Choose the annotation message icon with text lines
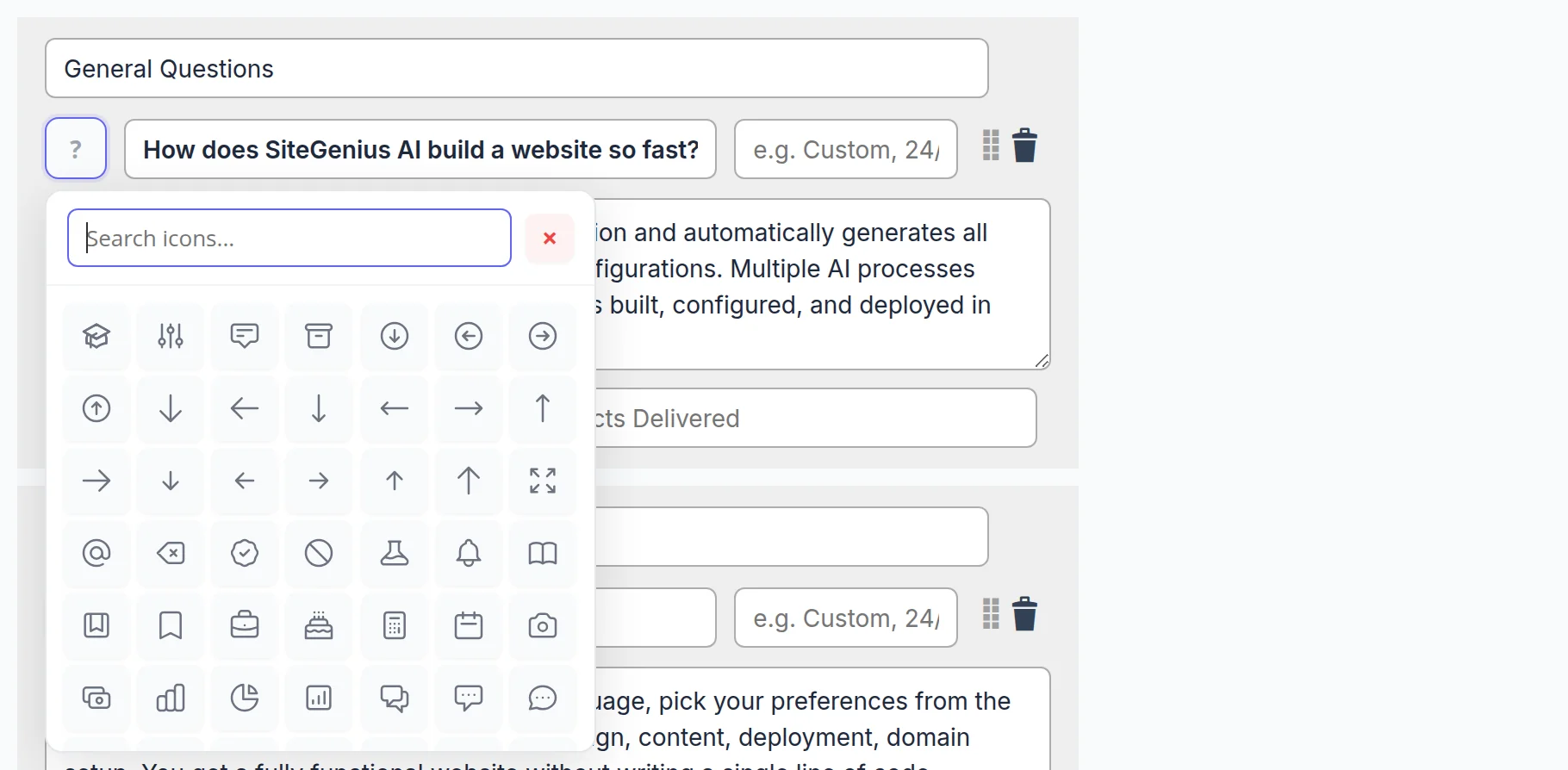Screen dimensions: 1568x770 click(245, 336)
